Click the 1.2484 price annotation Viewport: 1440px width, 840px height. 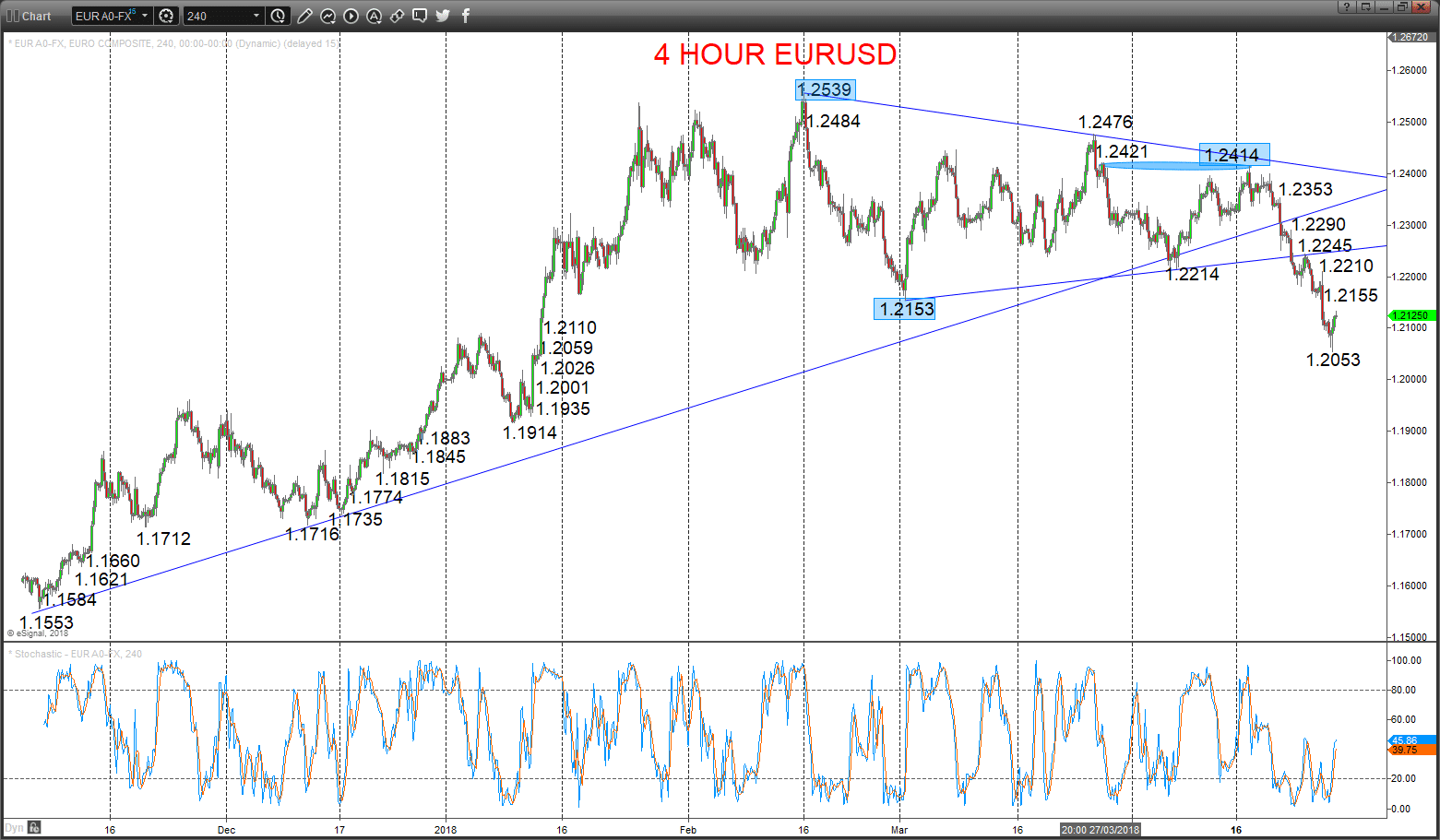pyautogui.click(x=833, y=121)
